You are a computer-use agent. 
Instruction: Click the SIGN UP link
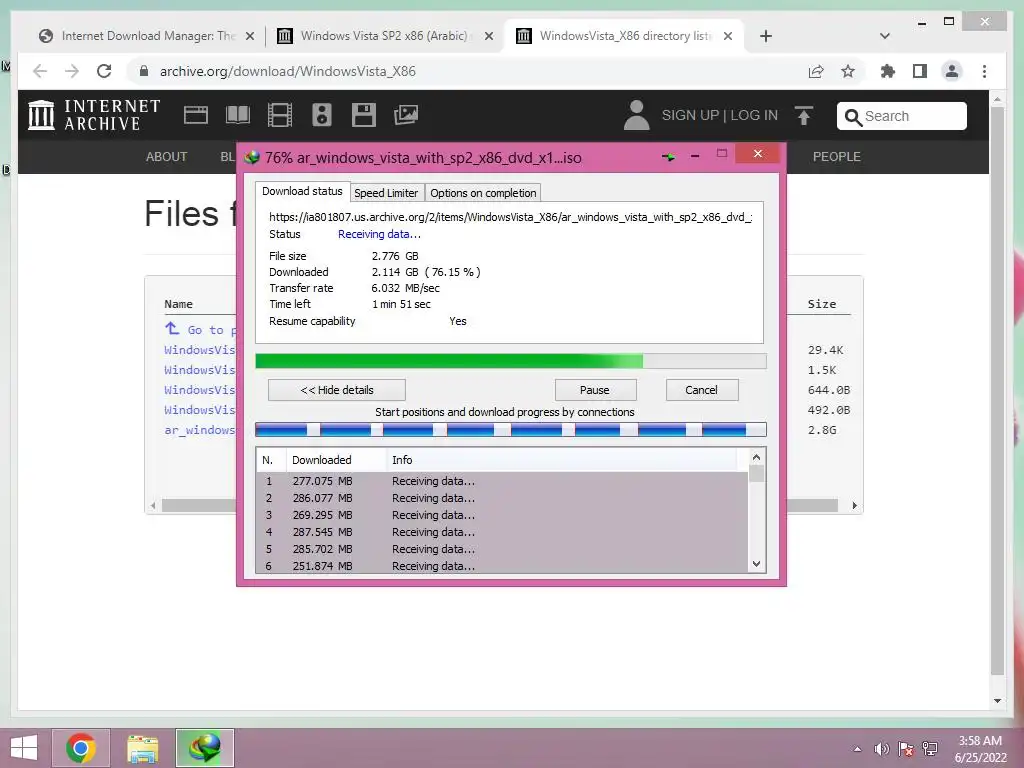point(690,115)
